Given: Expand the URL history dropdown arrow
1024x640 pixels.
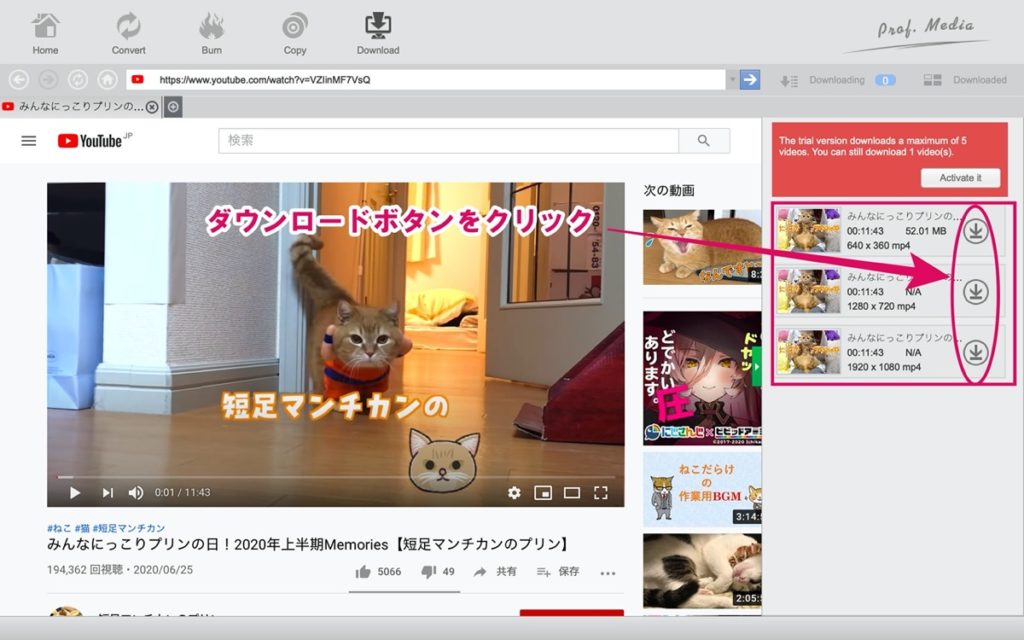Looking at the screenshot, I should [x=732, y=80].
